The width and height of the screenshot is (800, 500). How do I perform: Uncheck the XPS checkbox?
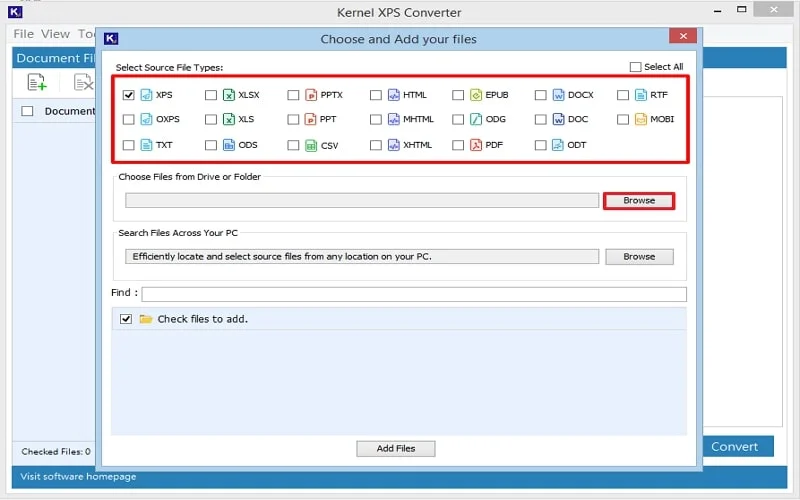click(x=129, y=95)
